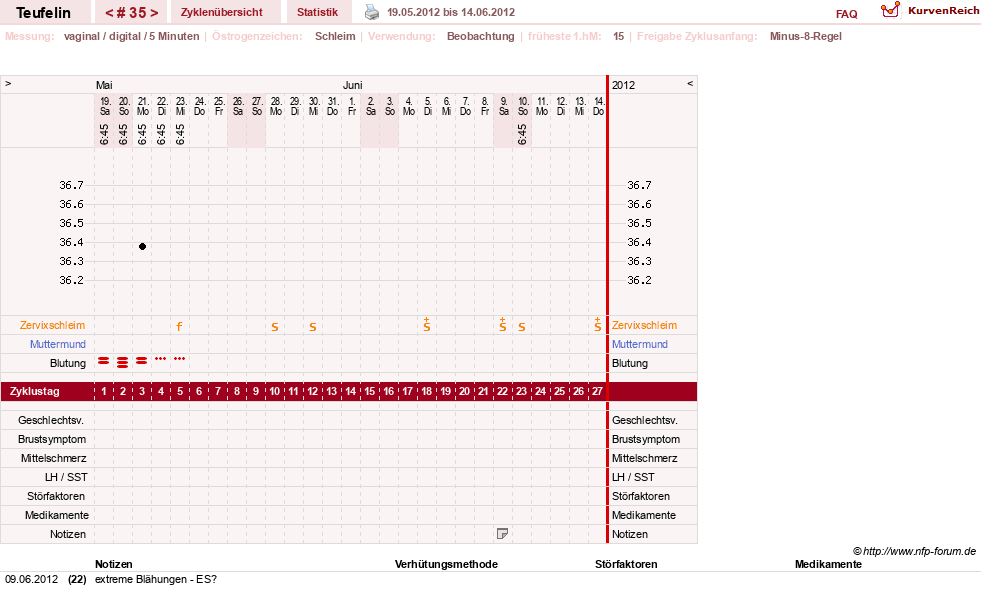Click the right Zervixschleim label

point(644,325)
